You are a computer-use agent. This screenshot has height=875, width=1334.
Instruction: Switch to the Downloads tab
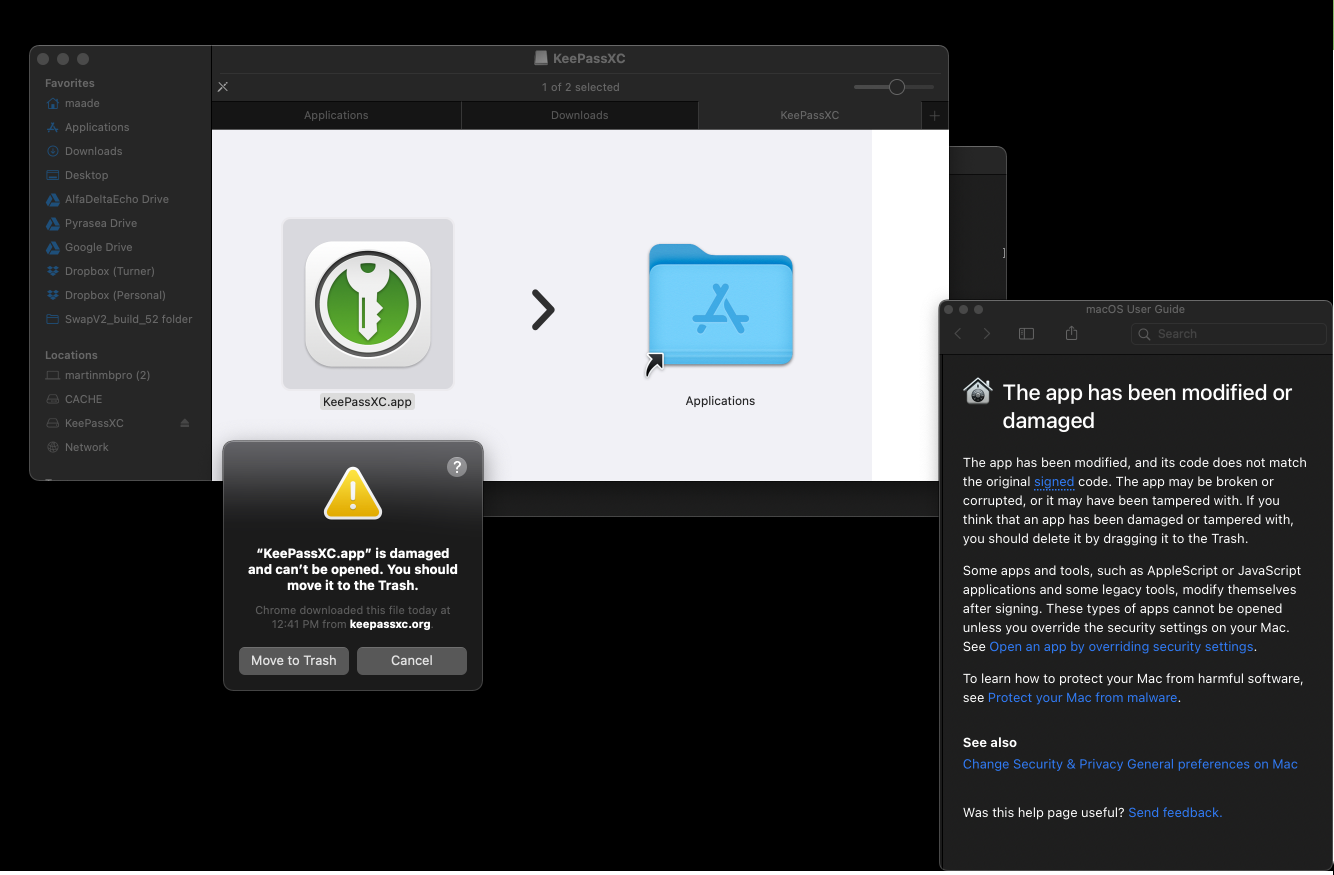point(579,115)
